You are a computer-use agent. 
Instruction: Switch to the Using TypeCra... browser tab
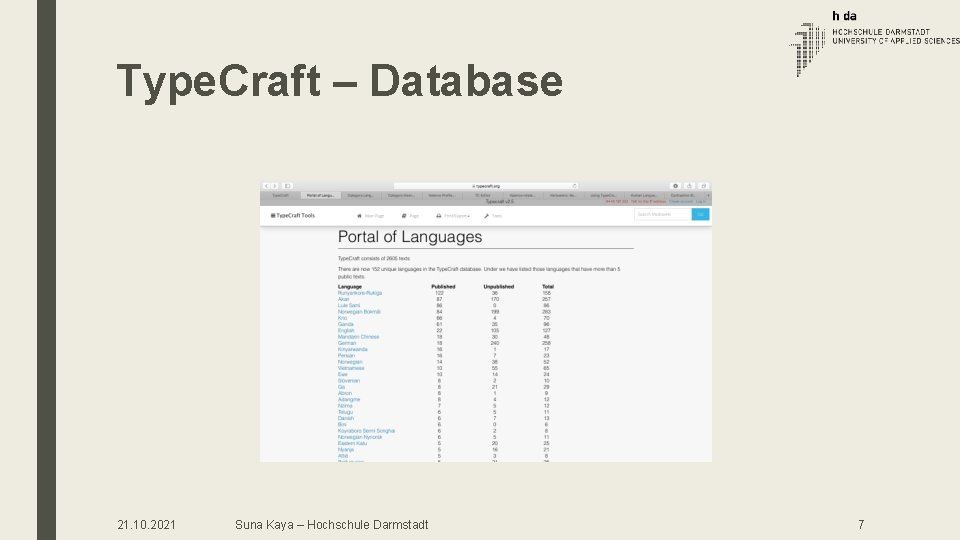pyautogui.click(x=603, y=195)
